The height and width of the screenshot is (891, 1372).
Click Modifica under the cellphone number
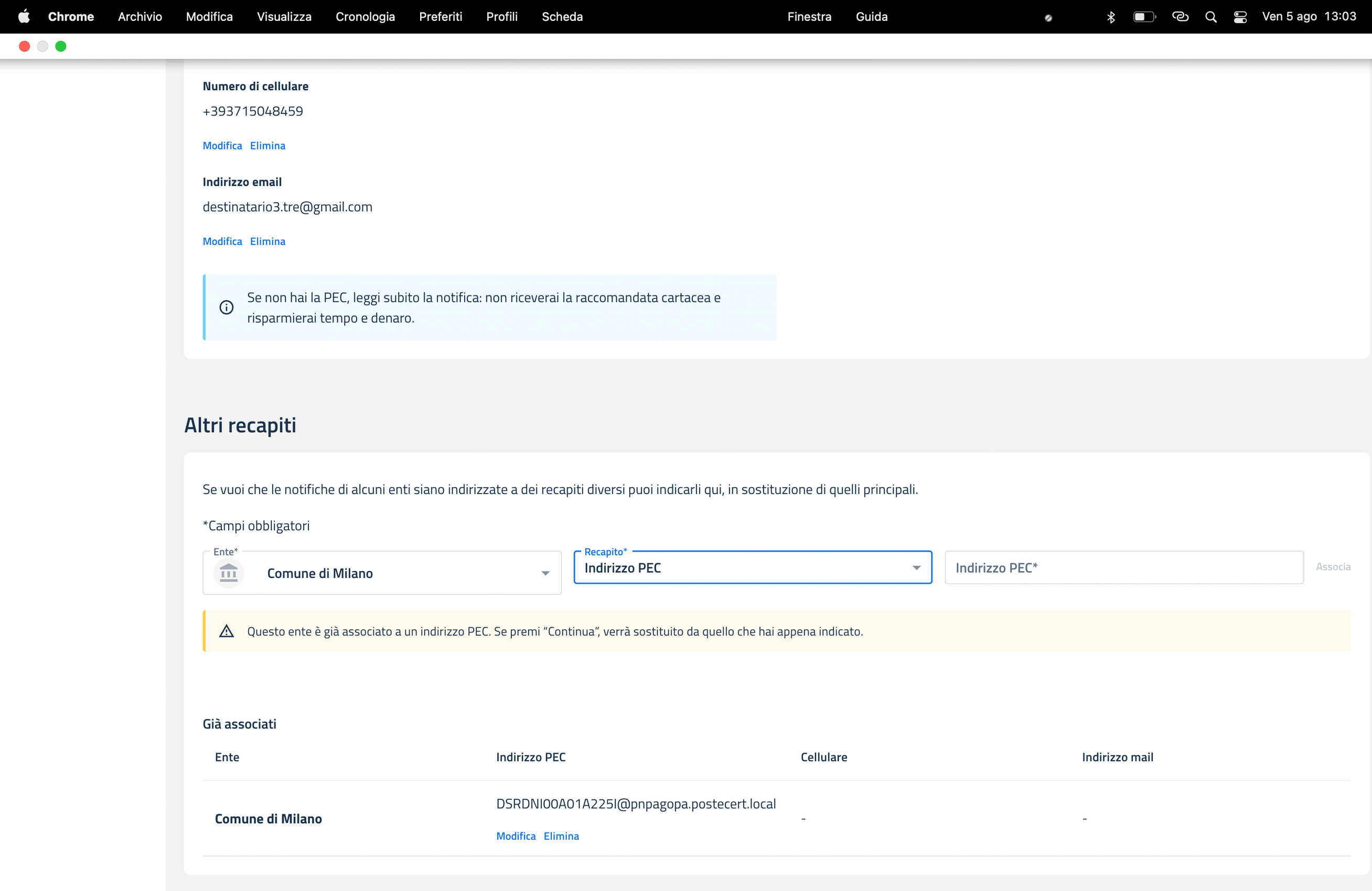click(222, 146)
